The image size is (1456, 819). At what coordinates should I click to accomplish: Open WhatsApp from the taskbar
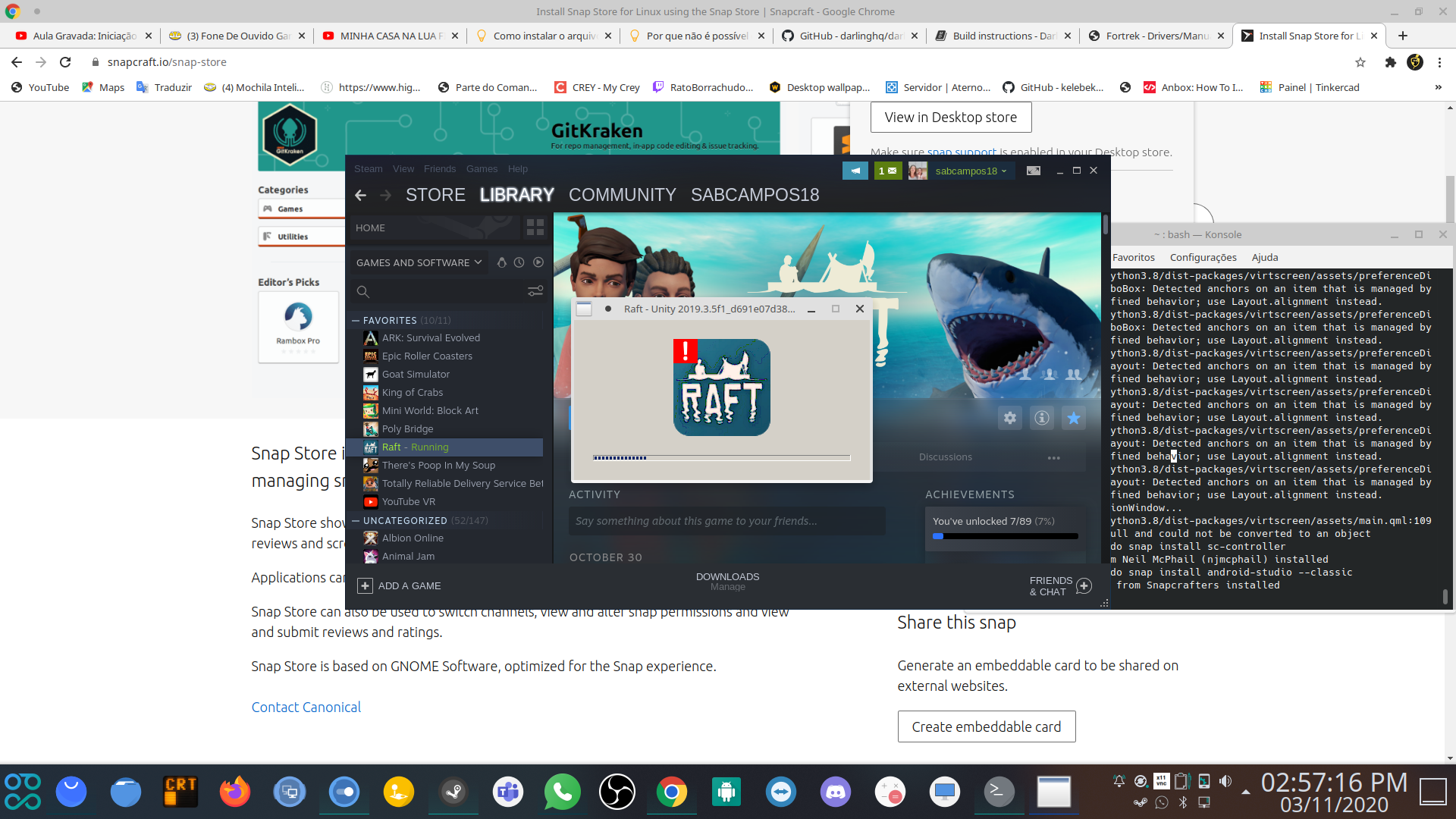(563, 792)
